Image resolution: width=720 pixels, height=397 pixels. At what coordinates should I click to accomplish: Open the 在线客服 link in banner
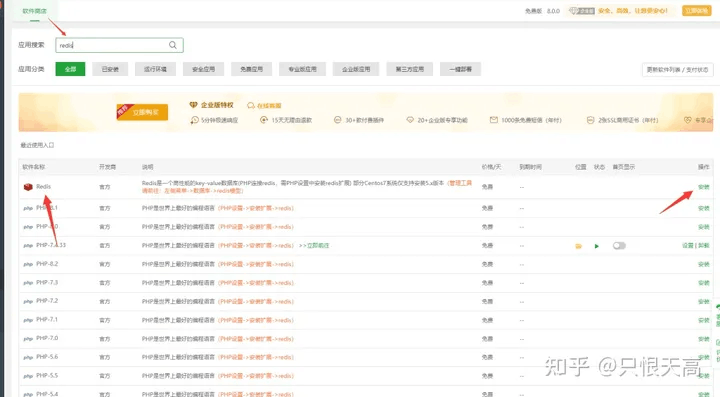269,106
